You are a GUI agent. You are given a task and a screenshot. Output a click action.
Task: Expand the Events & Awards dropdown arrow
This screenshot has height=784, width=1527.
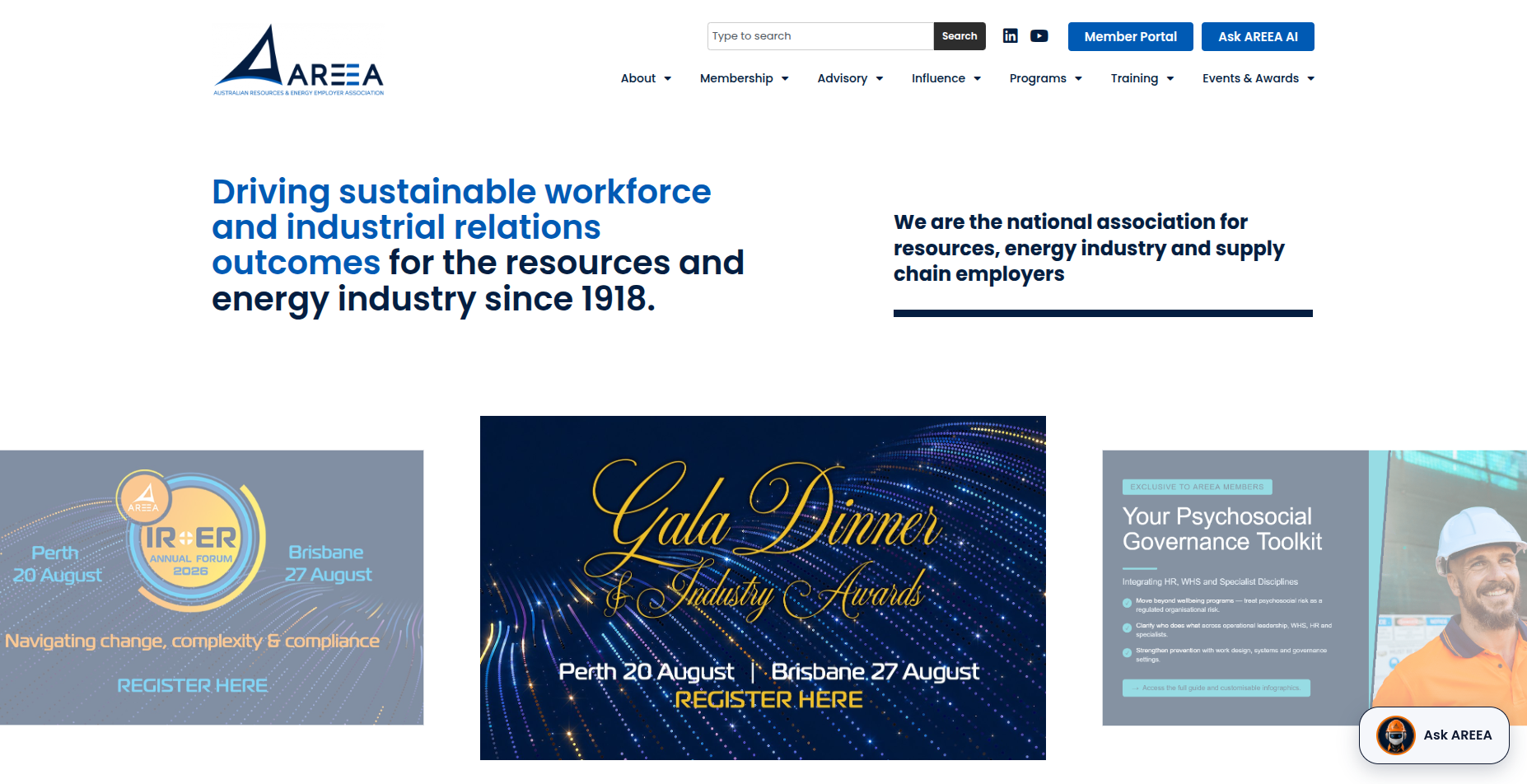tap(1310, 79)
